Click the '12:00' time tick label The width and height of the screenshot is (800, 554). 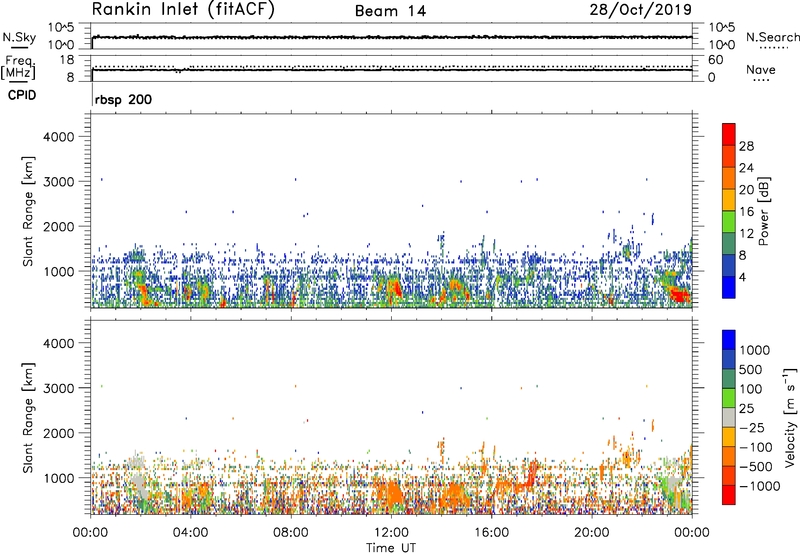coord(391,533)
